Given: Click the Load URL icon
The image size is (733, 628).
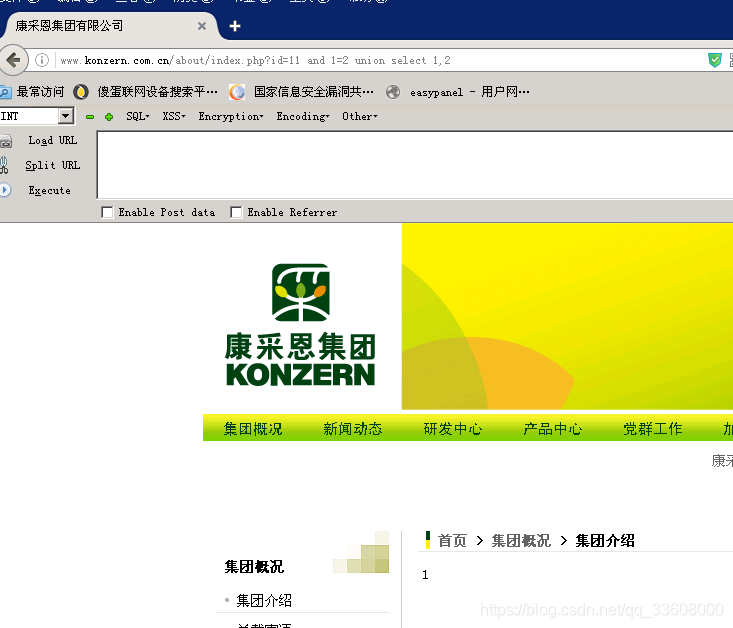Looking at the screenshot, I should pos(5,141).
